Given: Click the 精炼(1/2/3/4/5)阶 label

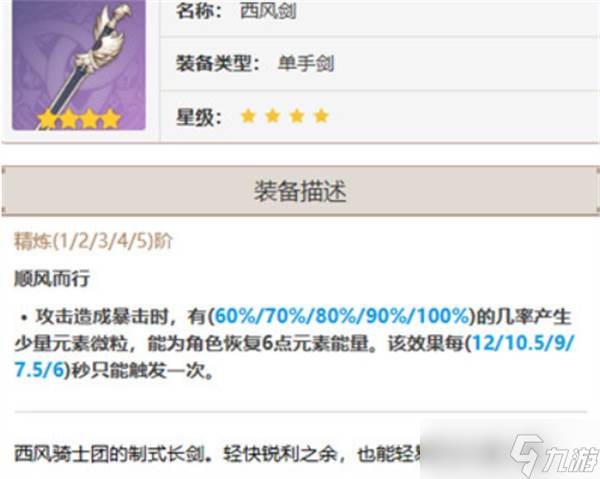Looking at the screenshot, I should [x=93, y=241].
